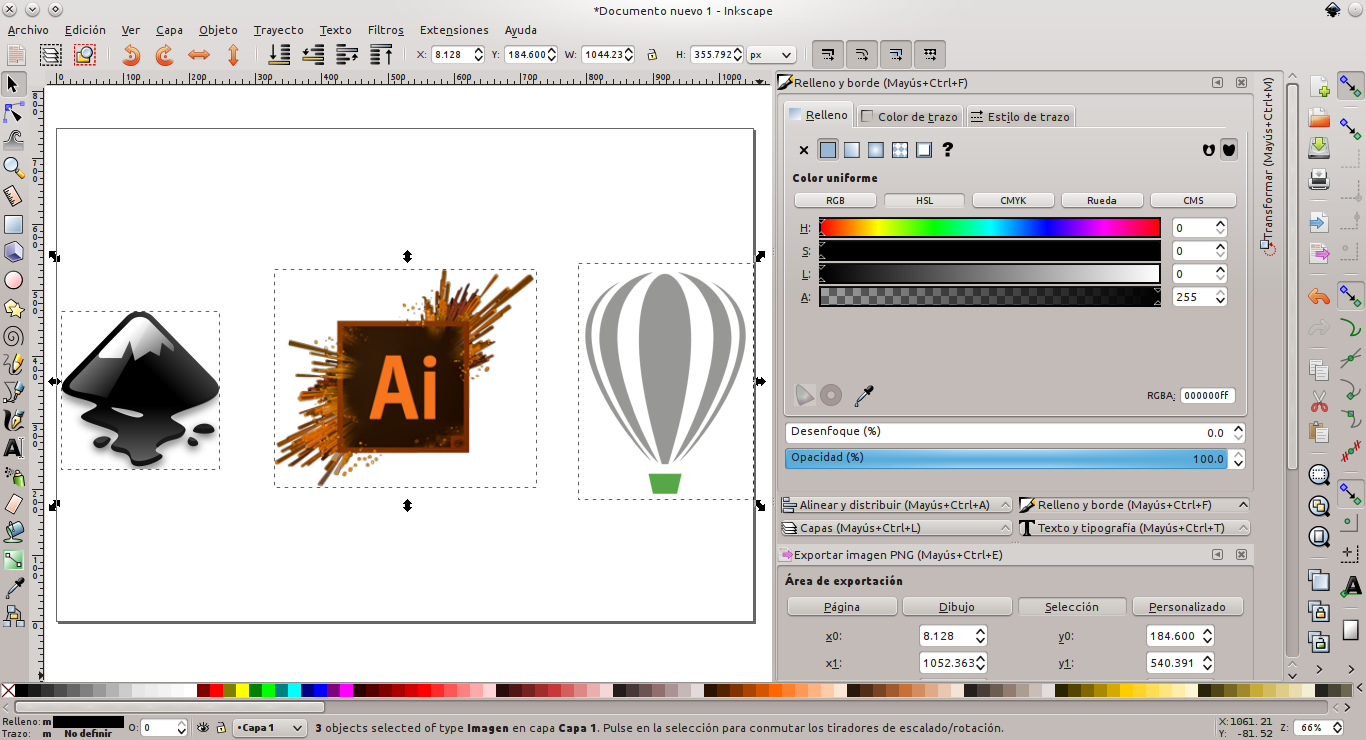Viewport: 1366px width, 740px height.
Task: Select the Text tool
Action: (x=14, y=449)
